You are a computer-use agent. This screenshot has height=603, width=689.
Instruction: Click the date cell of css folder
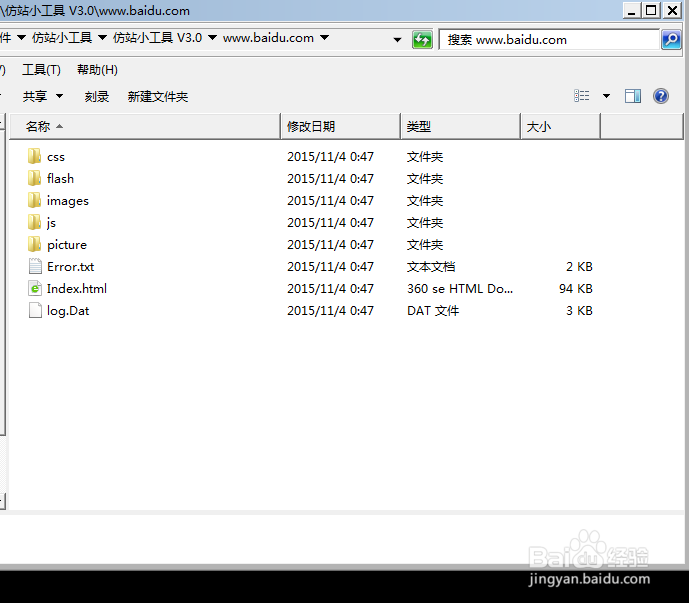pyautogui.click(x=330, y=157)
